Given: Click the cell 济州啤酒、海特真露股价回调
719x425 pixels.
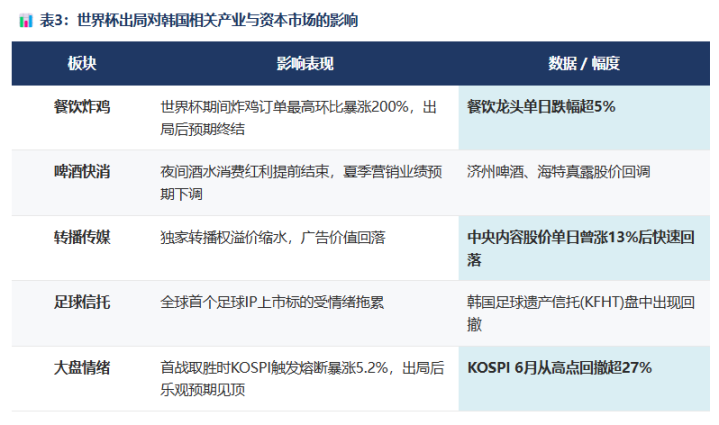Looking at the screenshot, I should (584, 183).
